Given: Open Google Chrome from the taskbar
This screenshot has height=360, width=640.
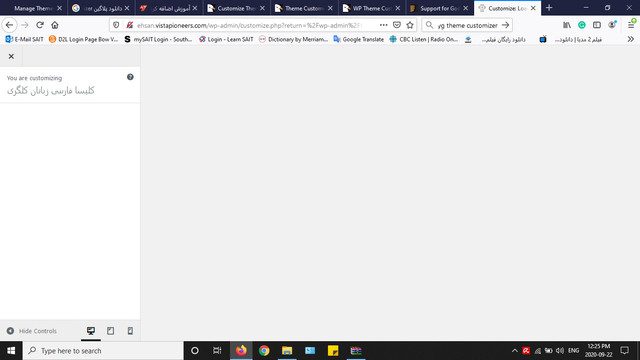Looking at the screenshot, I should 264,351.
